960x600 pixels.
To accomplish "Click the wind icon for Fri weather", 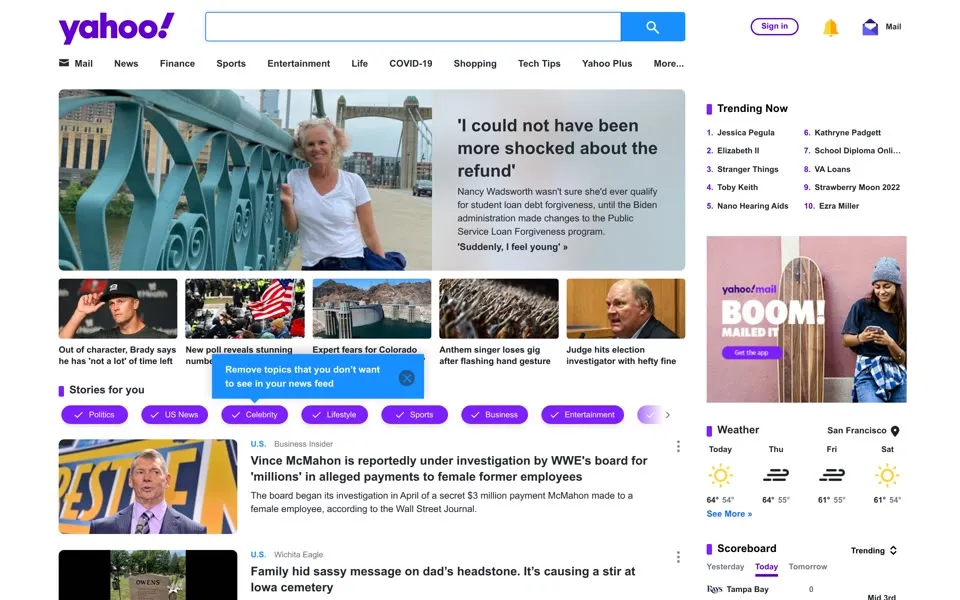I will click(831, 474).
